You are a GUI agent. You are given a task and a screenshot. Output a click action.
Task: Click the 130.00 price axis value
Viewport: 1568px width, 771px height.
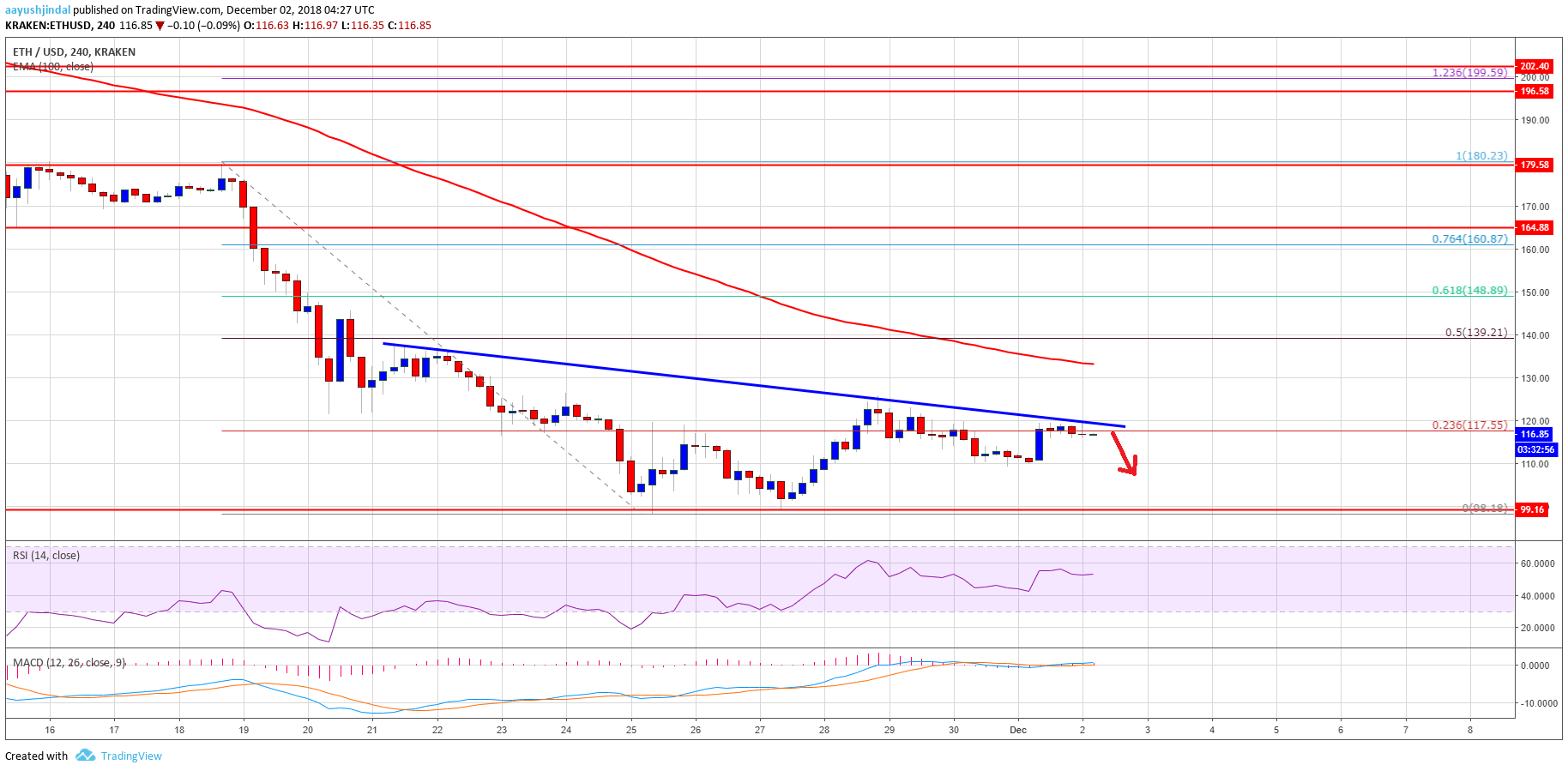click(x=1535, y=378)
